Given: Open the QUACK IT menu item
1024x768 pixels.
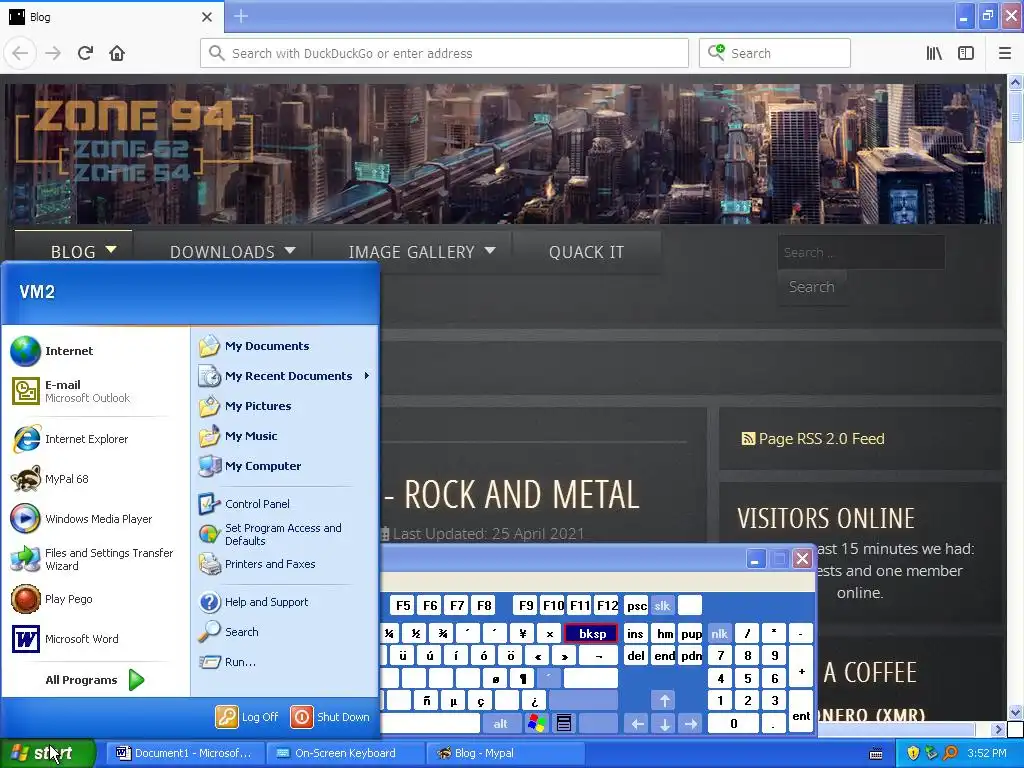Looking at the screenshot, I should (586, 251).
